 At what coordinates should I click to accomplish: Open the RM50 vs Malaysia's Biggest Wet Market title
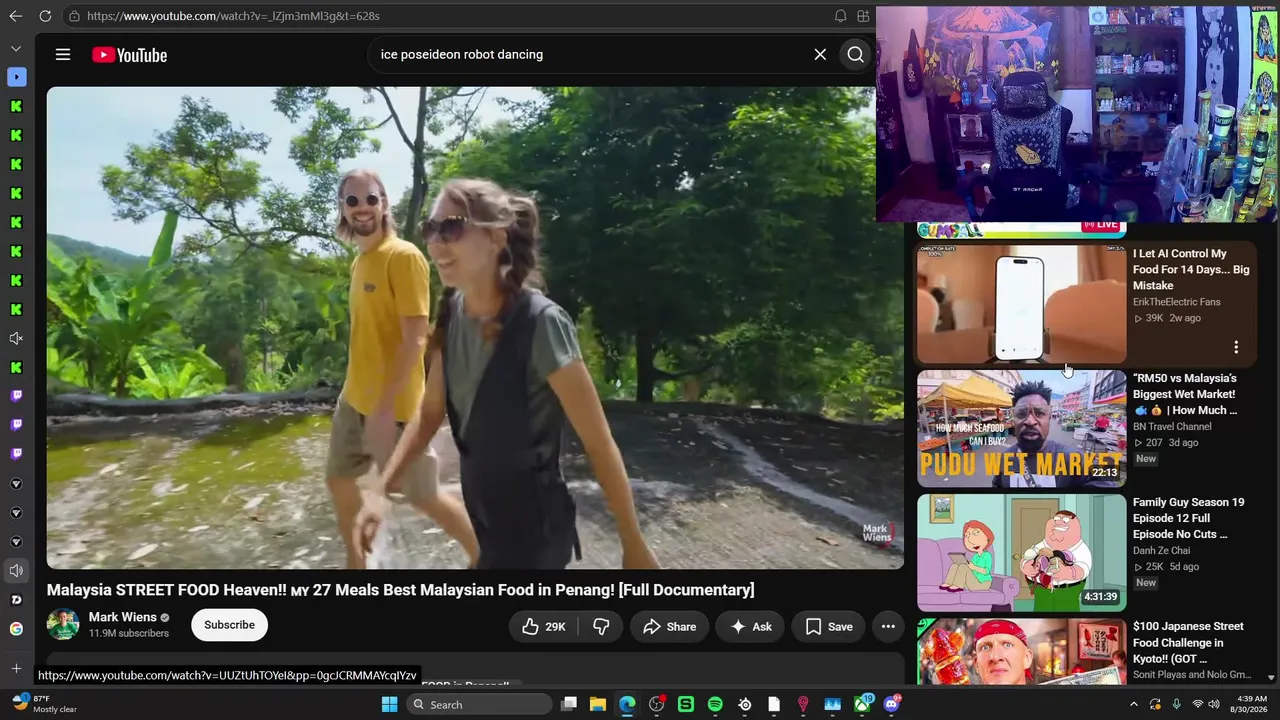click(x=1186, y=394)
